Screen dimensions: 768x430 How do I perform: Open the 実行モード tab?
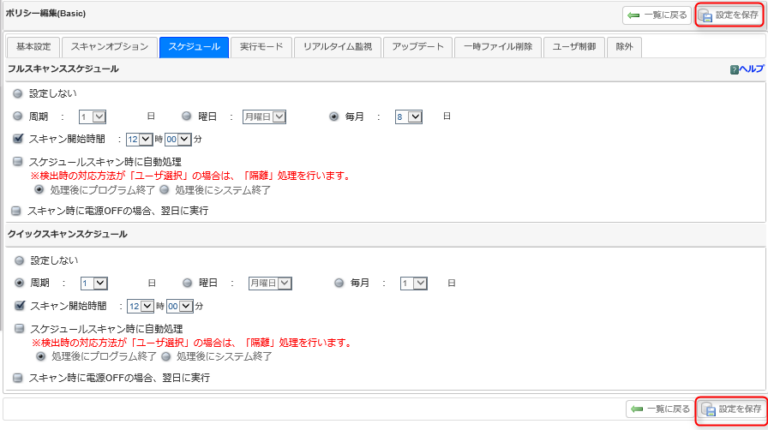click(x=262, y=47)
